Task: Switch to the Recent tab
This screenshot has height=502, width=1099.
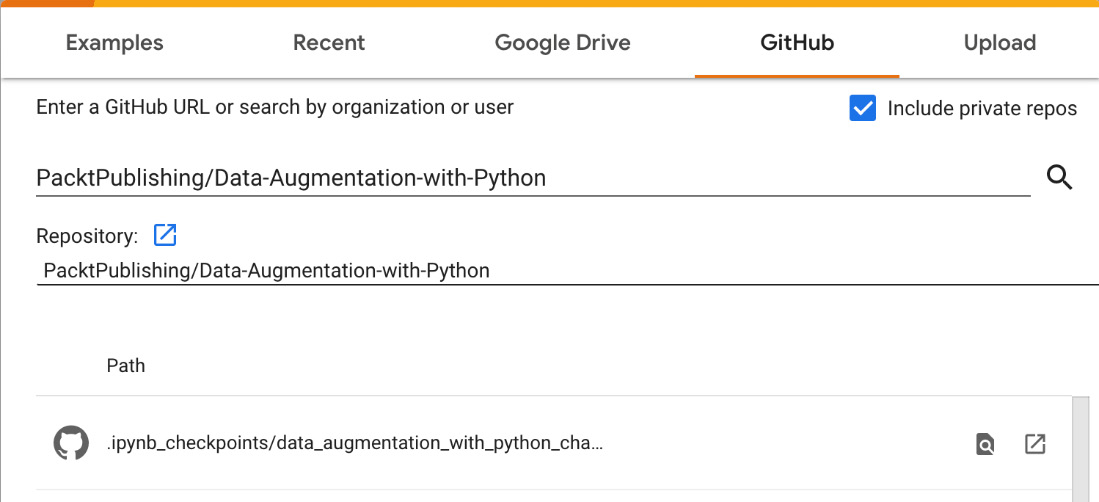Action: tap(329, 43)
